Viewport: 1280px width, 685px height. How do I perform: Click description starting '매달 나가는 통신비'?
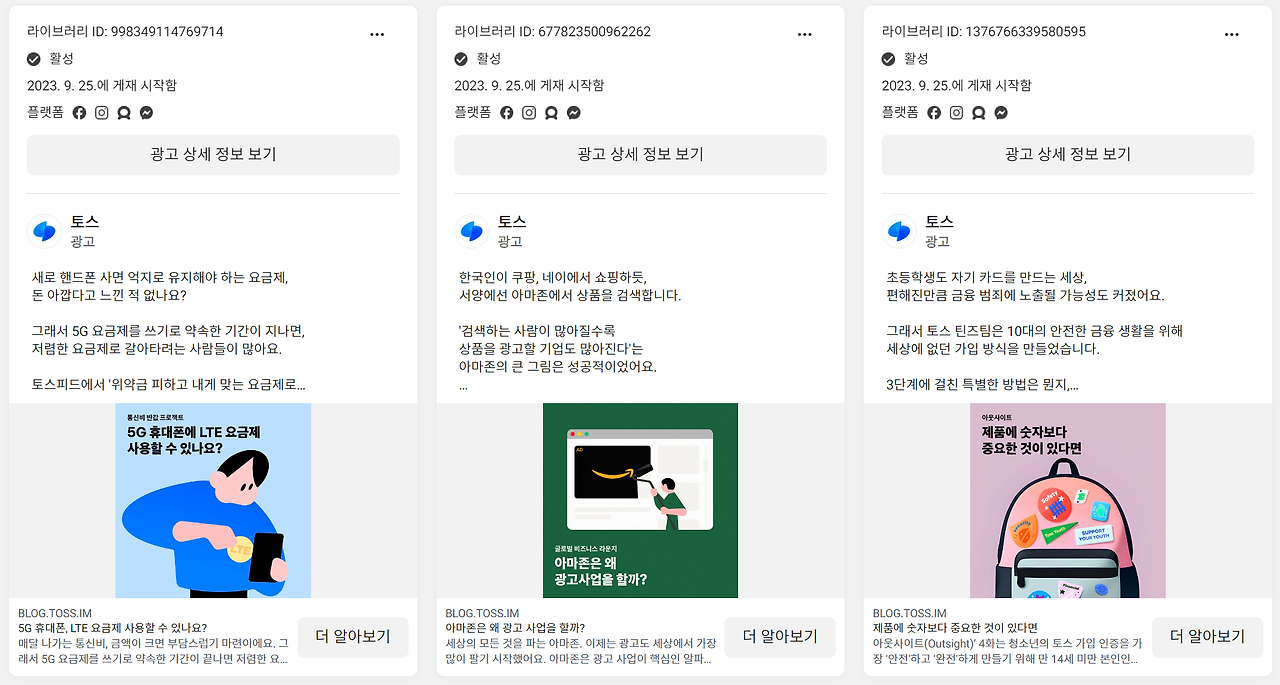154,651
